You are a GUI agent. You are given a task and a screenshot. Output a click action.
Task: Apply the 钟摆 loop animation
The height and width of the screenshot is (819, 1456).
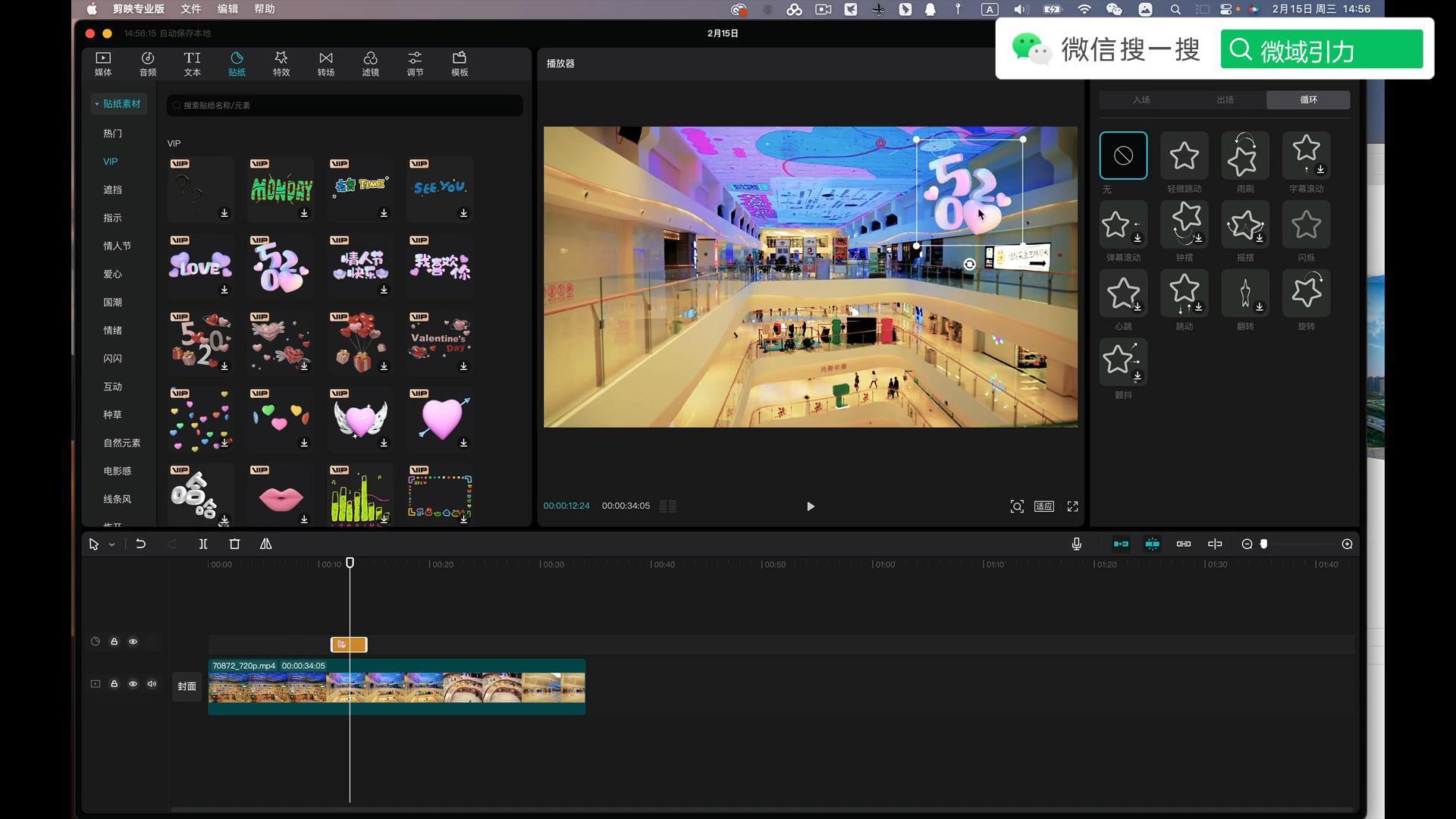[1184, 224]
